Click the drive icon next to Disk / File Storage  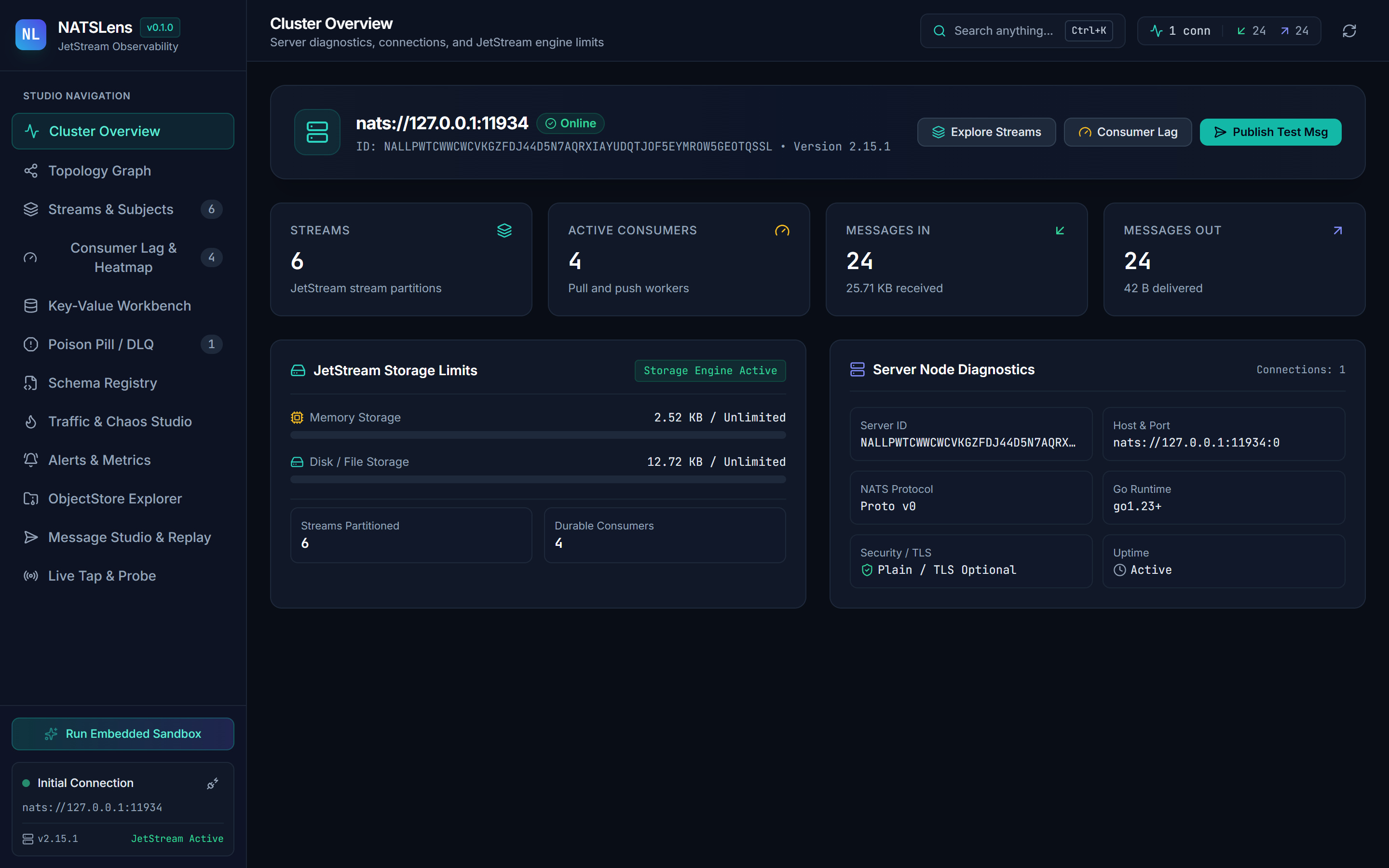(297, 462)
